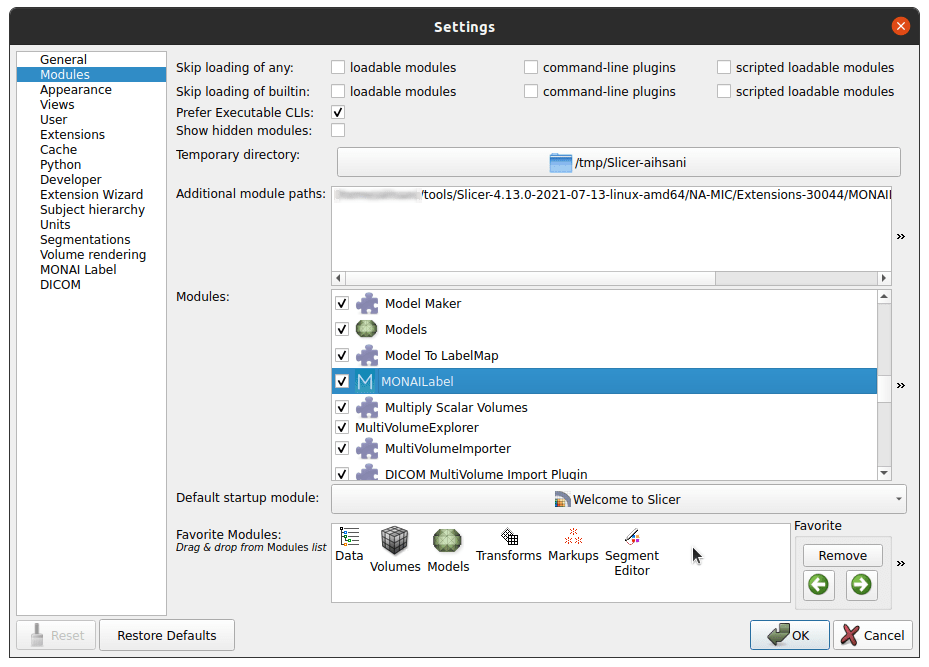Screen dimensions: 929x667
Task: Click module paths scroll left arrow
Action: 338,278
